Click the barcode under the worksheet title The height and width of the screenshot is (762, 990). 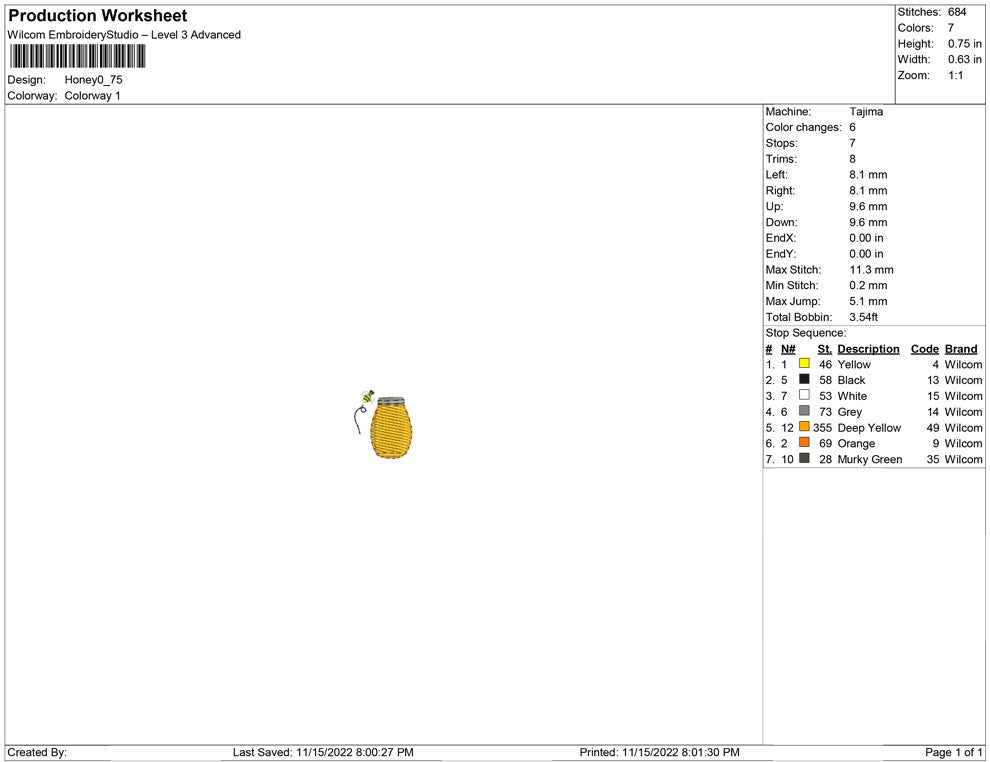tap(77, 56)
